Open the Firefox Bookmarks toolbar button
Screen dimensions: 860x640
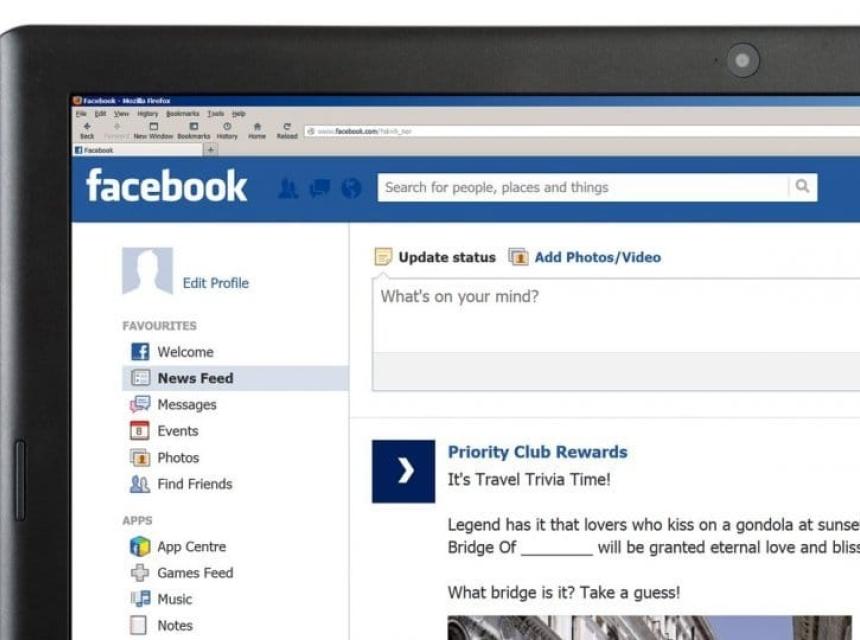pyautogui.click(x=193, y=130)
